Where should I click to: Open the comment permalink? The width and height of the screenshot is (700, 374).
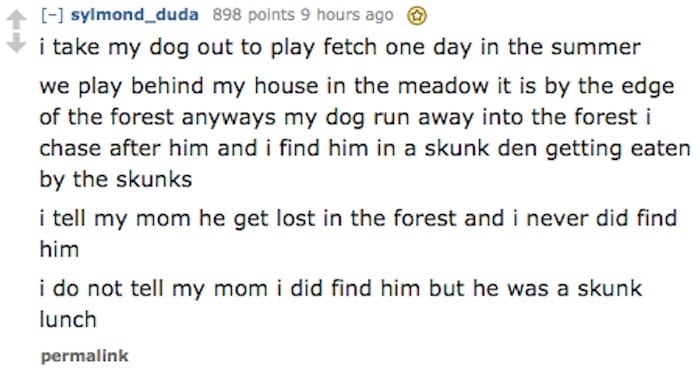pyautogui.click(x=85, y=356)
